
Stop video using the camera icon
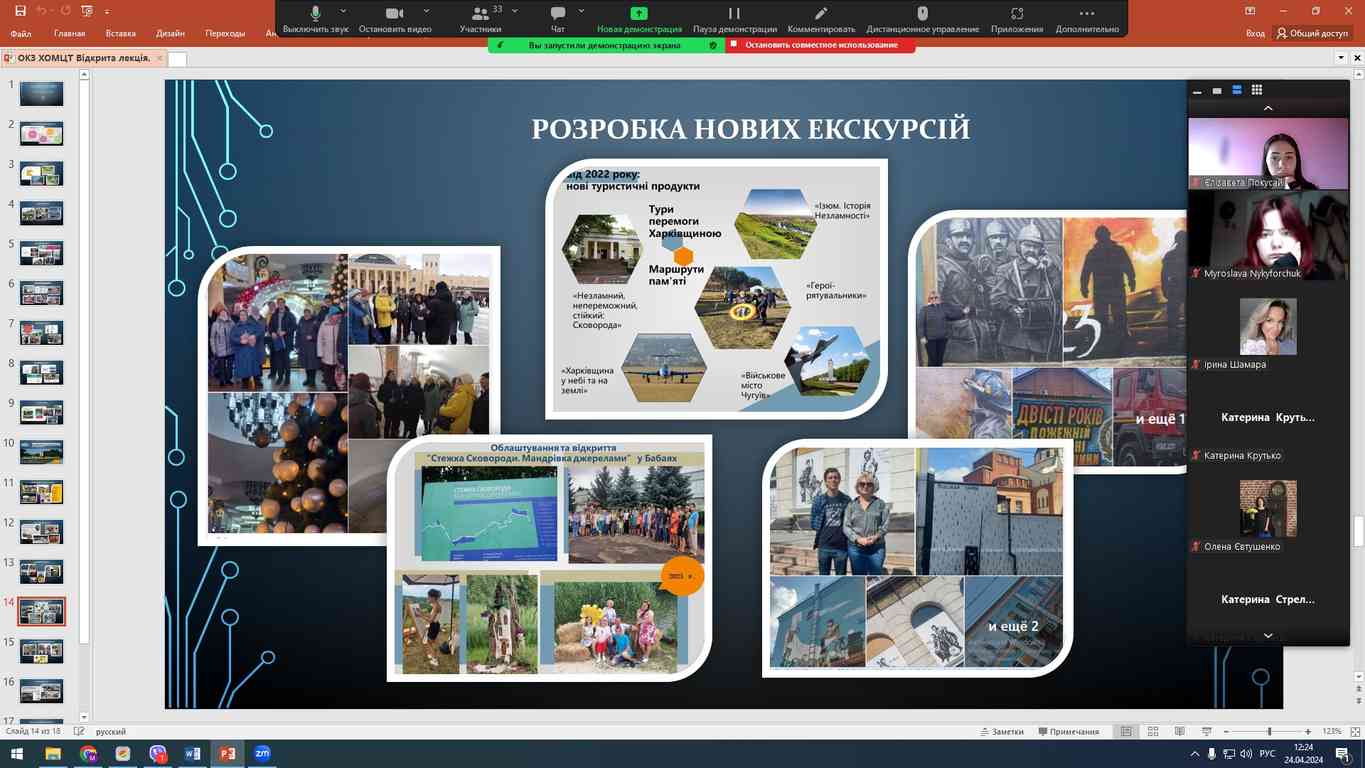point(394,14)
